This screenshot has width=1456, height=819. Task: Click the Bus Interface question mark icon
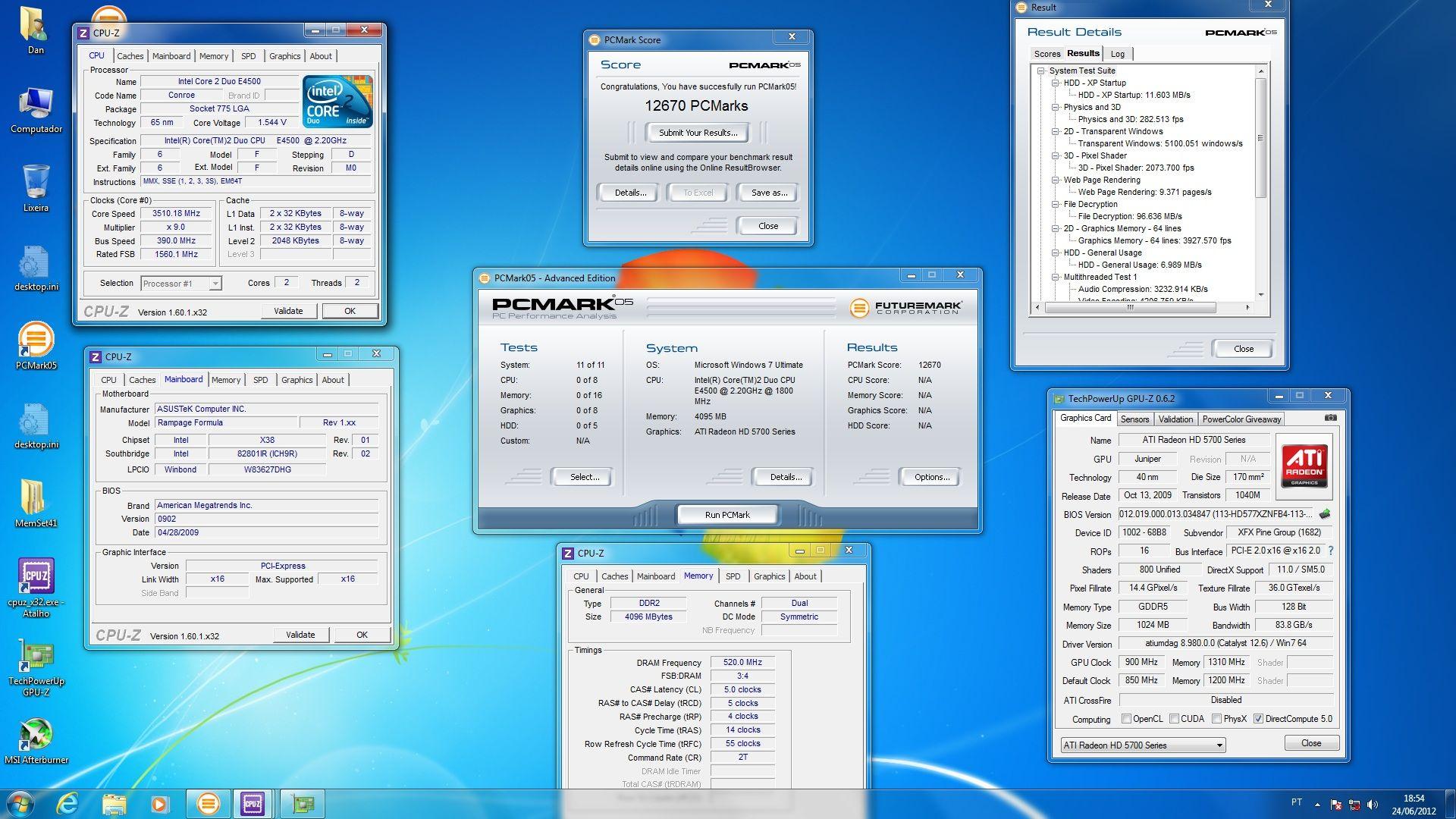[1330, 551]
